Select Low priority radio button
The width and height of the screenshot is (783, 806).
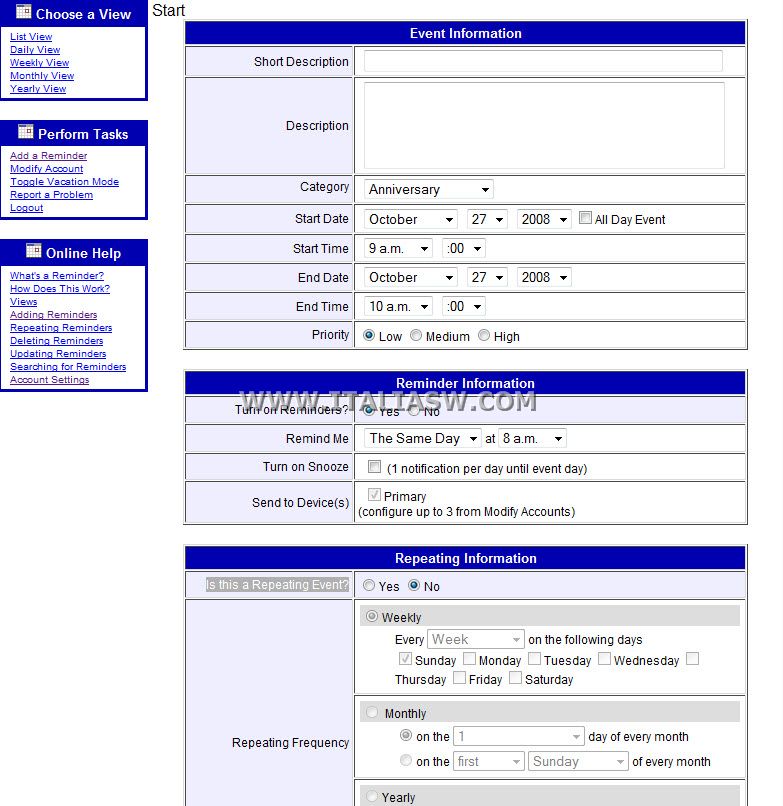369,336
